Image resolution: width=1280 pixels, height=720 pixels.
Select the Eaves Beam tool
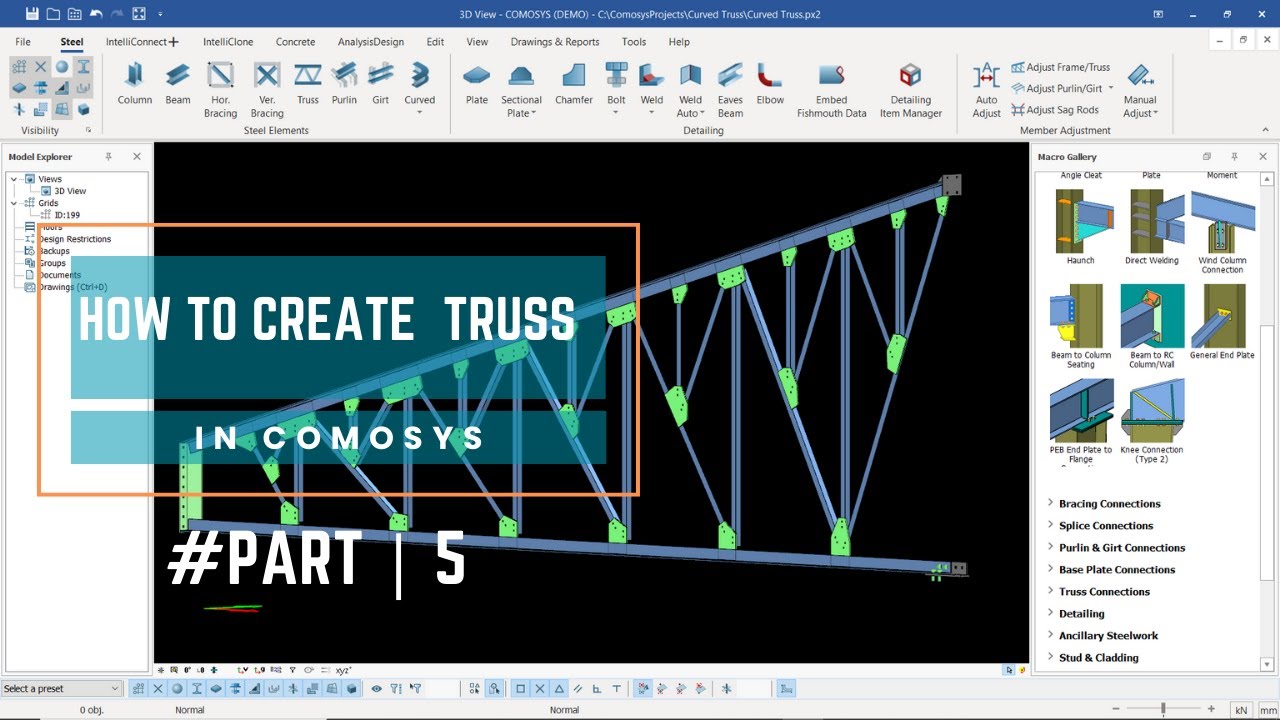(730, 89)
